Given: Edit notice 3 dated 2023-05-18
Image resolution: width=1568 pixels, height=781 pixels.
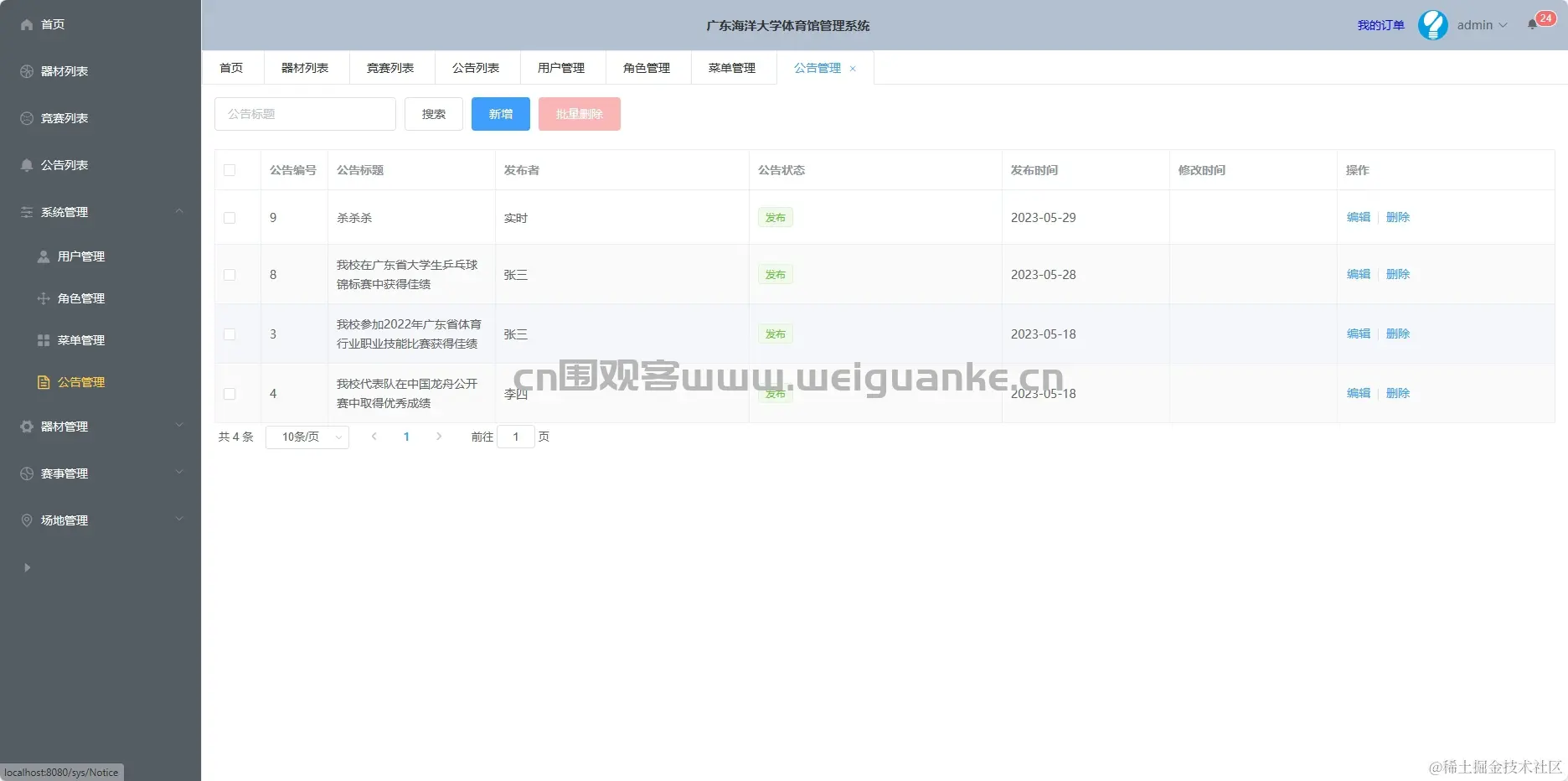Looking at the screenshot, I should coord(1359,334).
